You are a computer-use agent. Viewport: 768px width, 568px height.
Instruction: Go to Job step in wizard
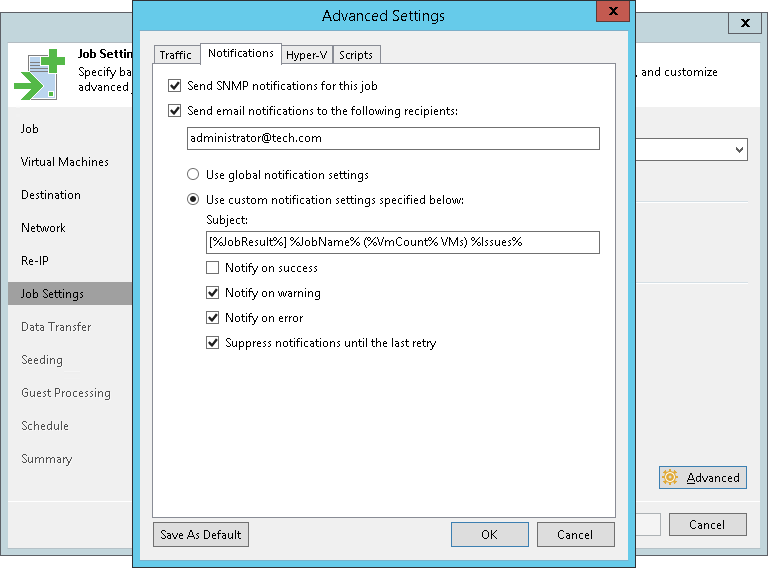pyautogui.click(x=30, y=129)
